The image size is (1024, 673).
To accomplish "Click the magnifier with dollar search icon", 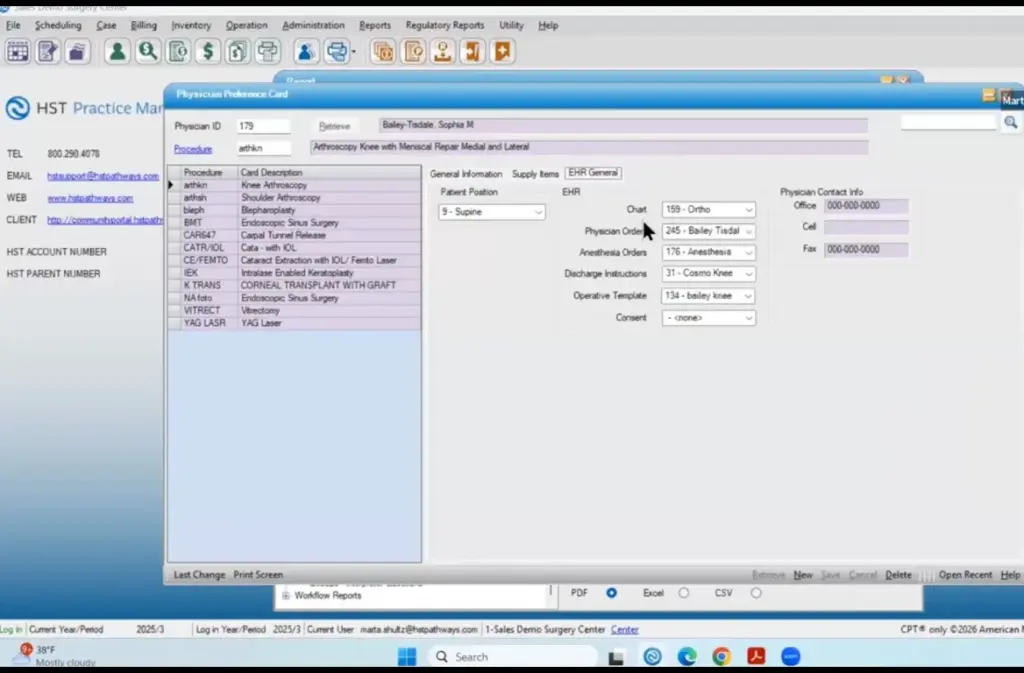I will pyautogui.click(x=148, y=52).
